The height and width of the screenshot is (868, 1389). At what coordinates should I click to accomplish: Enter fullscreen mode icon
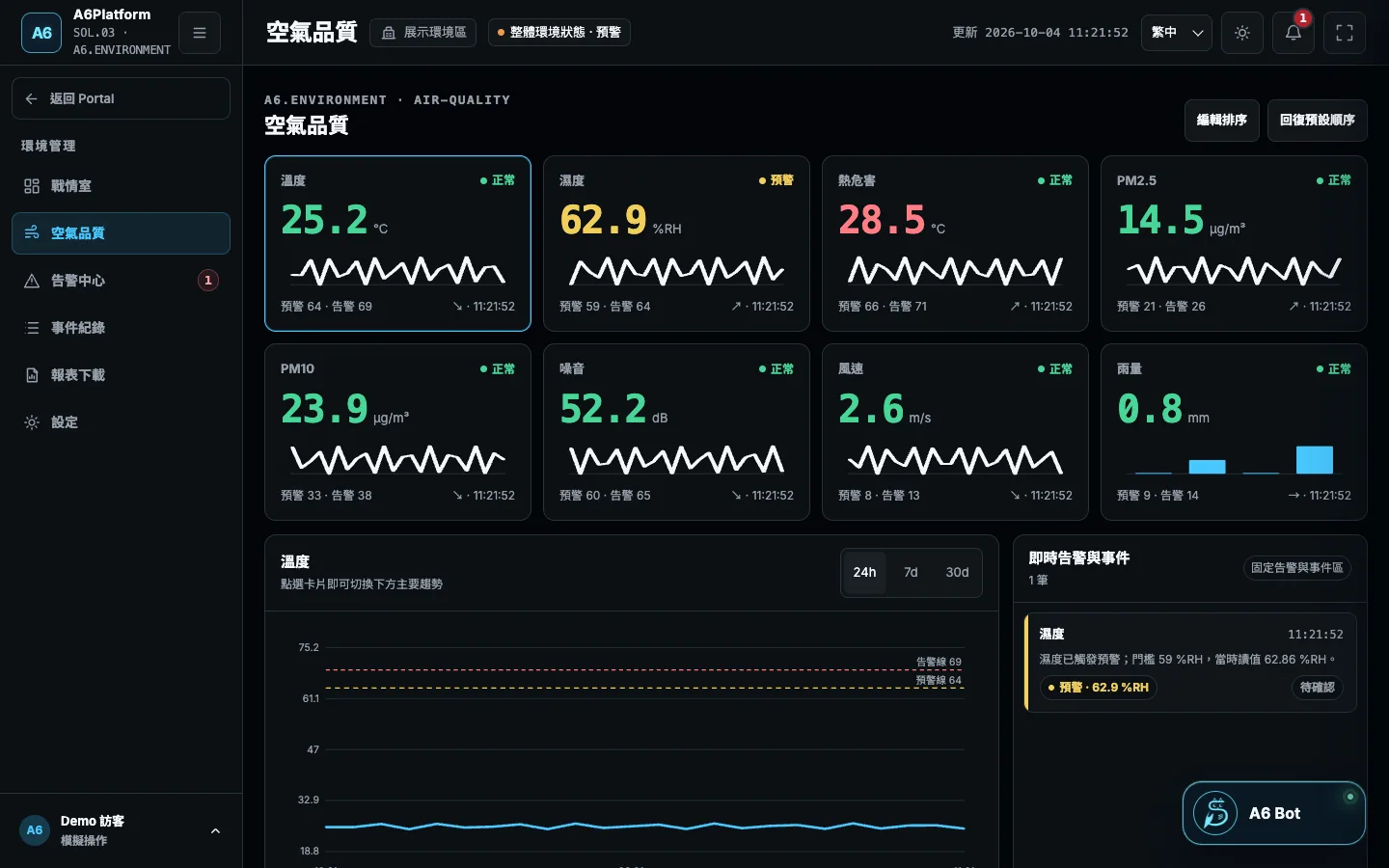click(1345, 33)
